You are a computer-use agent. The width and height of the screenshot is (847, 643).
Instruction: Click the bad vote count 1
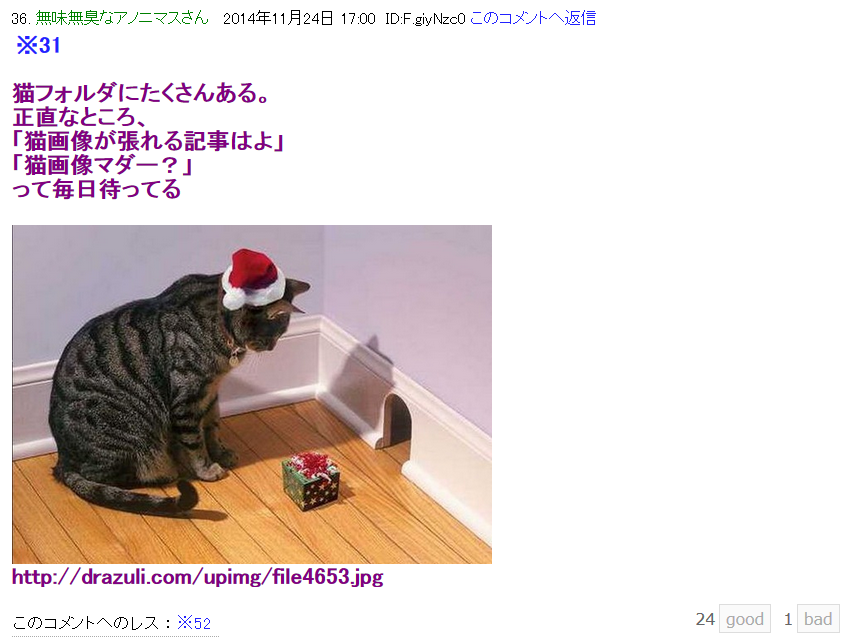pyautogui.click(x=788, y=619)
